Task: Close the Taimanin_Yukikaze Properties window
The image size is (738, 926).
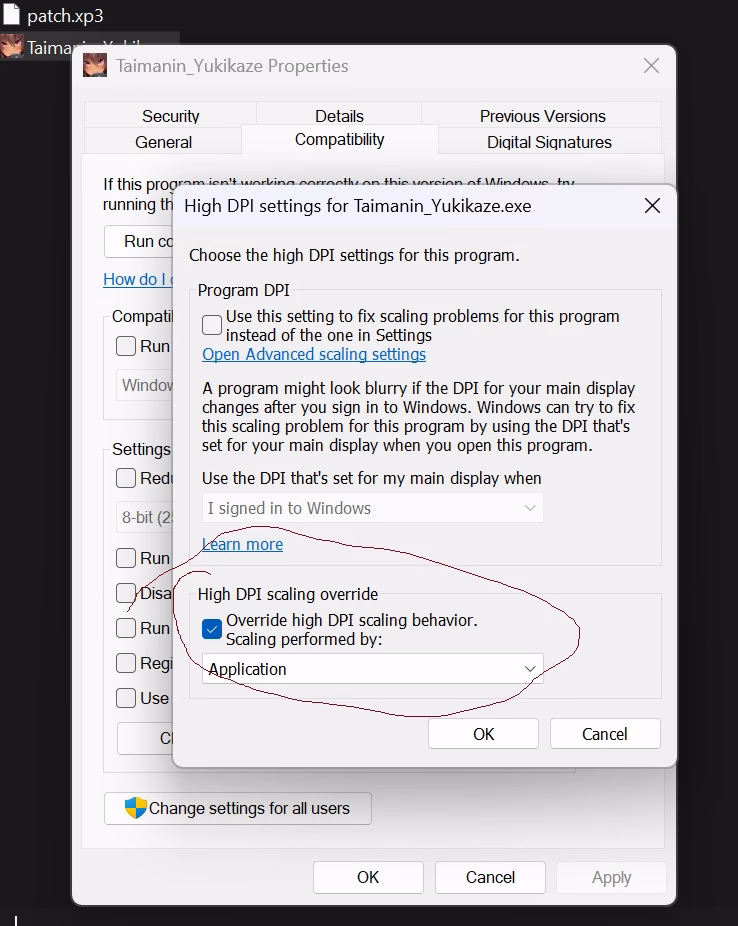Action: tap(651, 66)
